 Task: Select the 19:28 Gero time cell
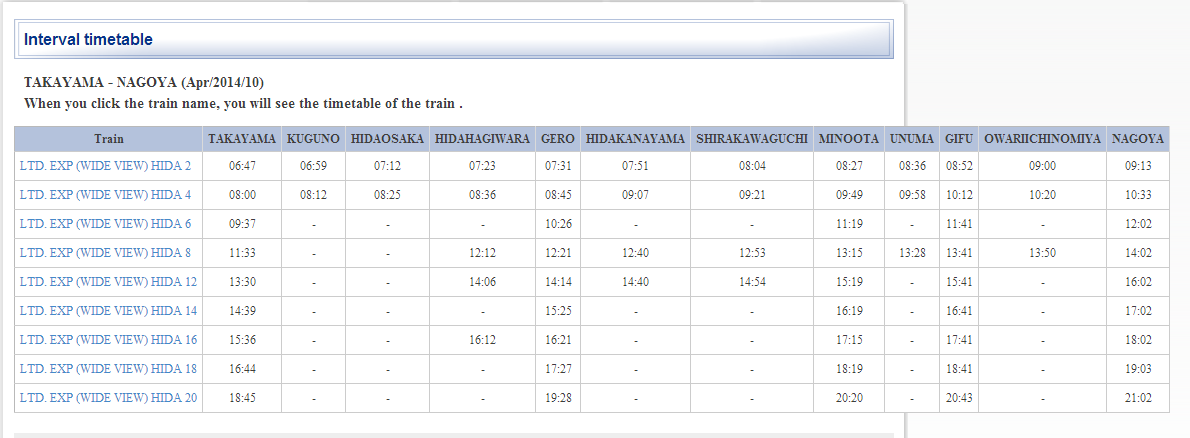pyautogui.click(x=558, y=397)
